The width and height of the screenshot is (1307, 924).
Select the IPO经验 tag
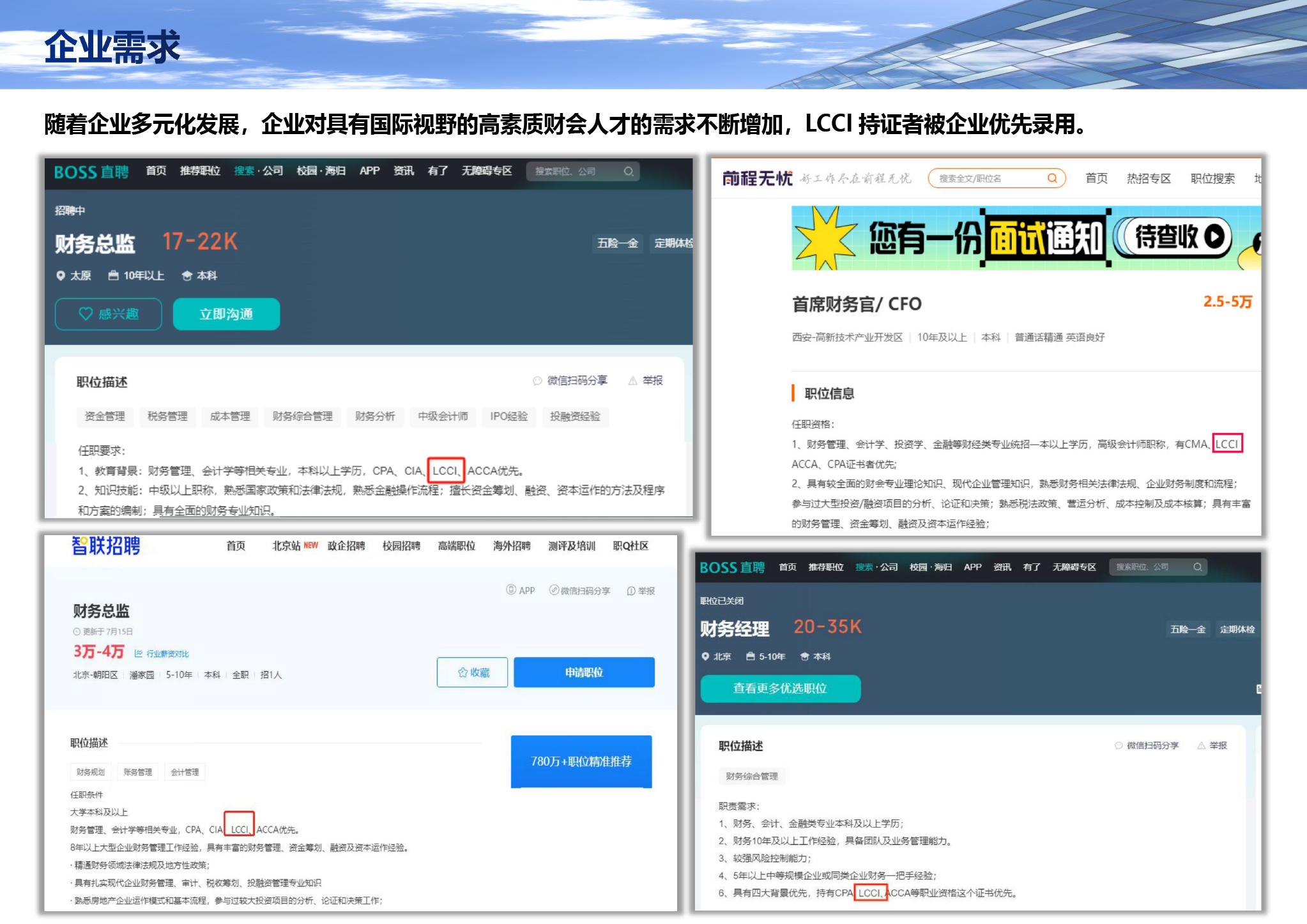[508, 416]
